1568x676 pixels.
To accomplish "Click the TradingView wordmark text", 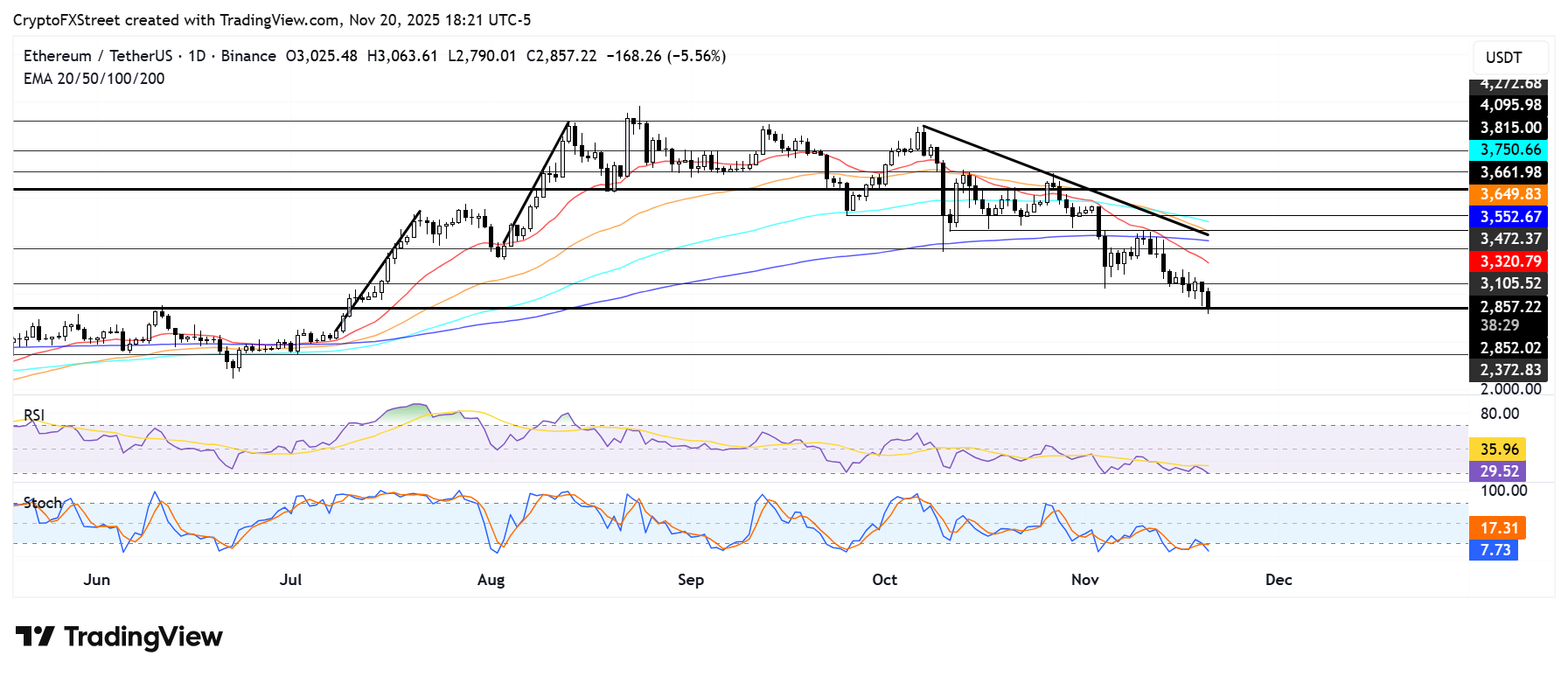I will click(x=143, y=637).
